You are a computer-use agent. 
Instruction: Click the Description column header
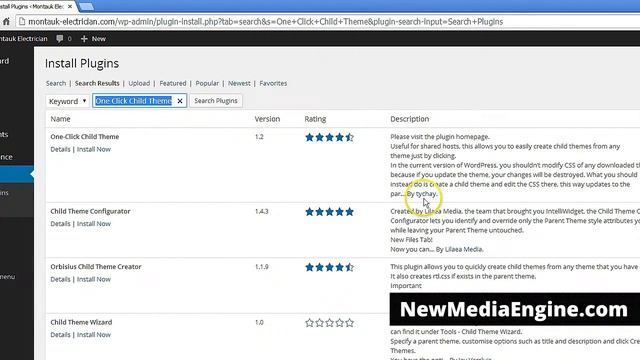(x=409, y=119)
